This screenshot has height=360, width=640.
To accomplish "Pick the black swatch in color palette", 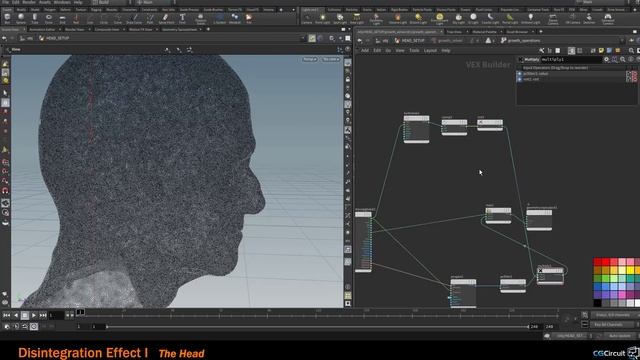I will pos(598,303).
